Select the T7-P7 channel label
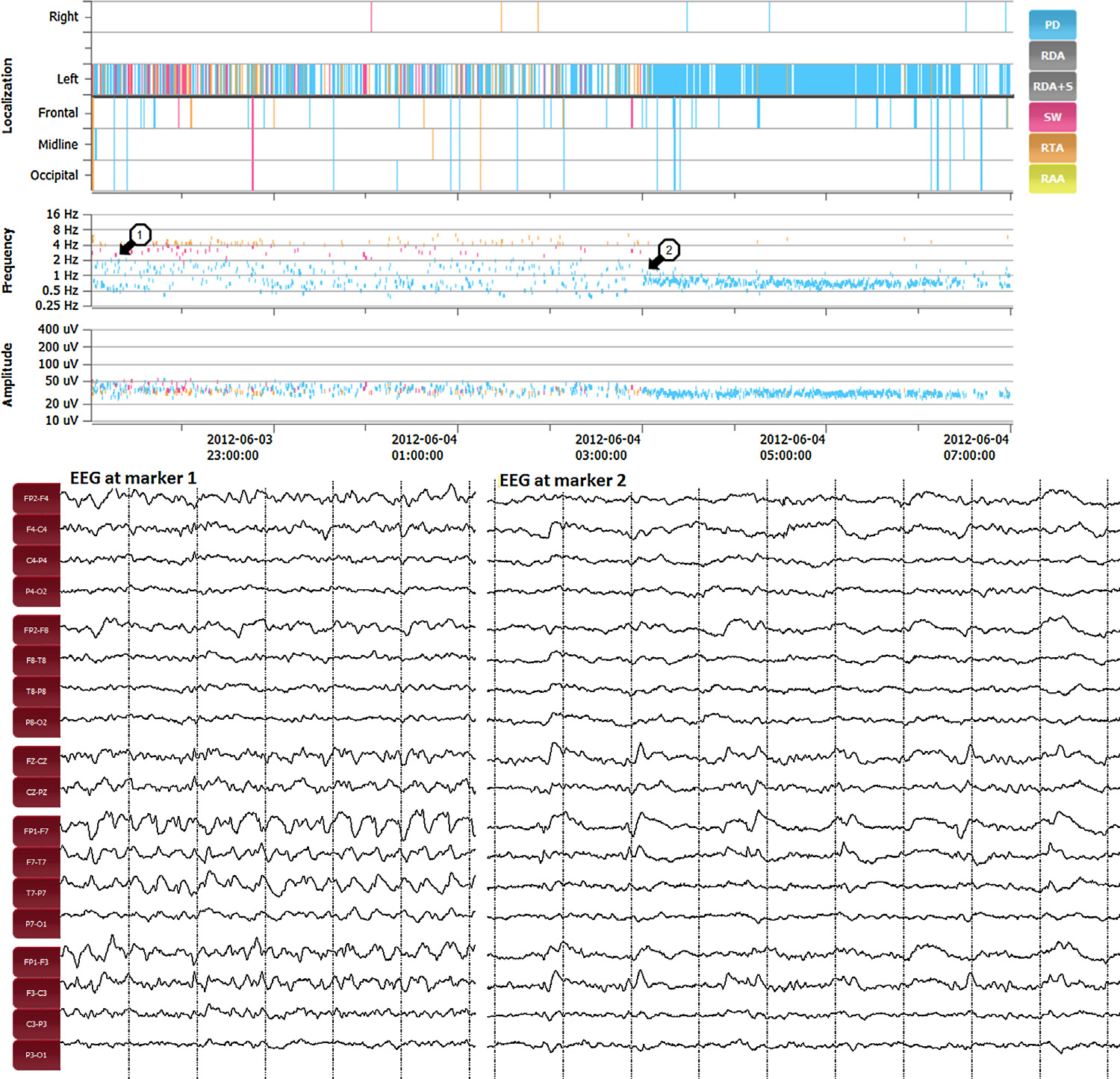This screenshot has width=1120, height=1079. 37,893
